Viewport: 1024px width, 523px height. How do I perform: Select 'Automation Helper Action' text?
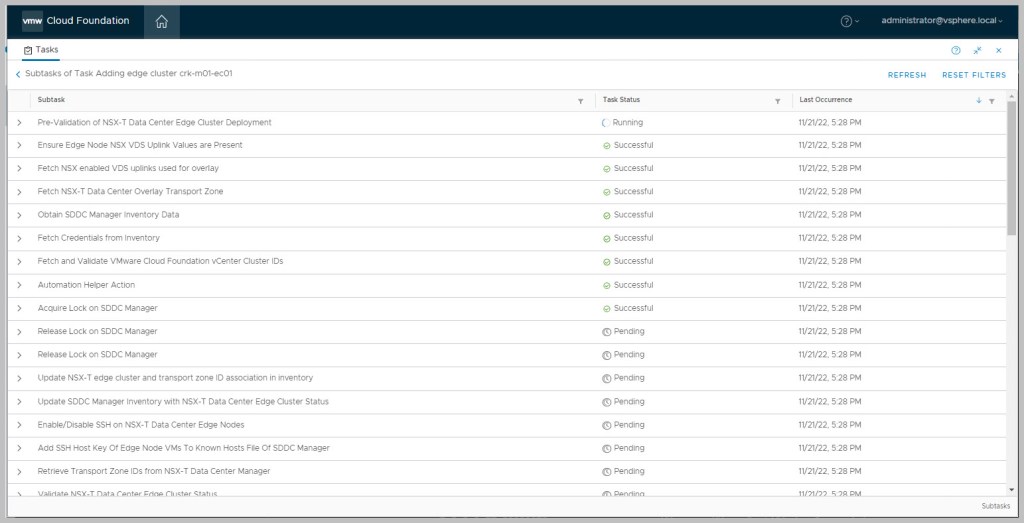click(86, 285)
